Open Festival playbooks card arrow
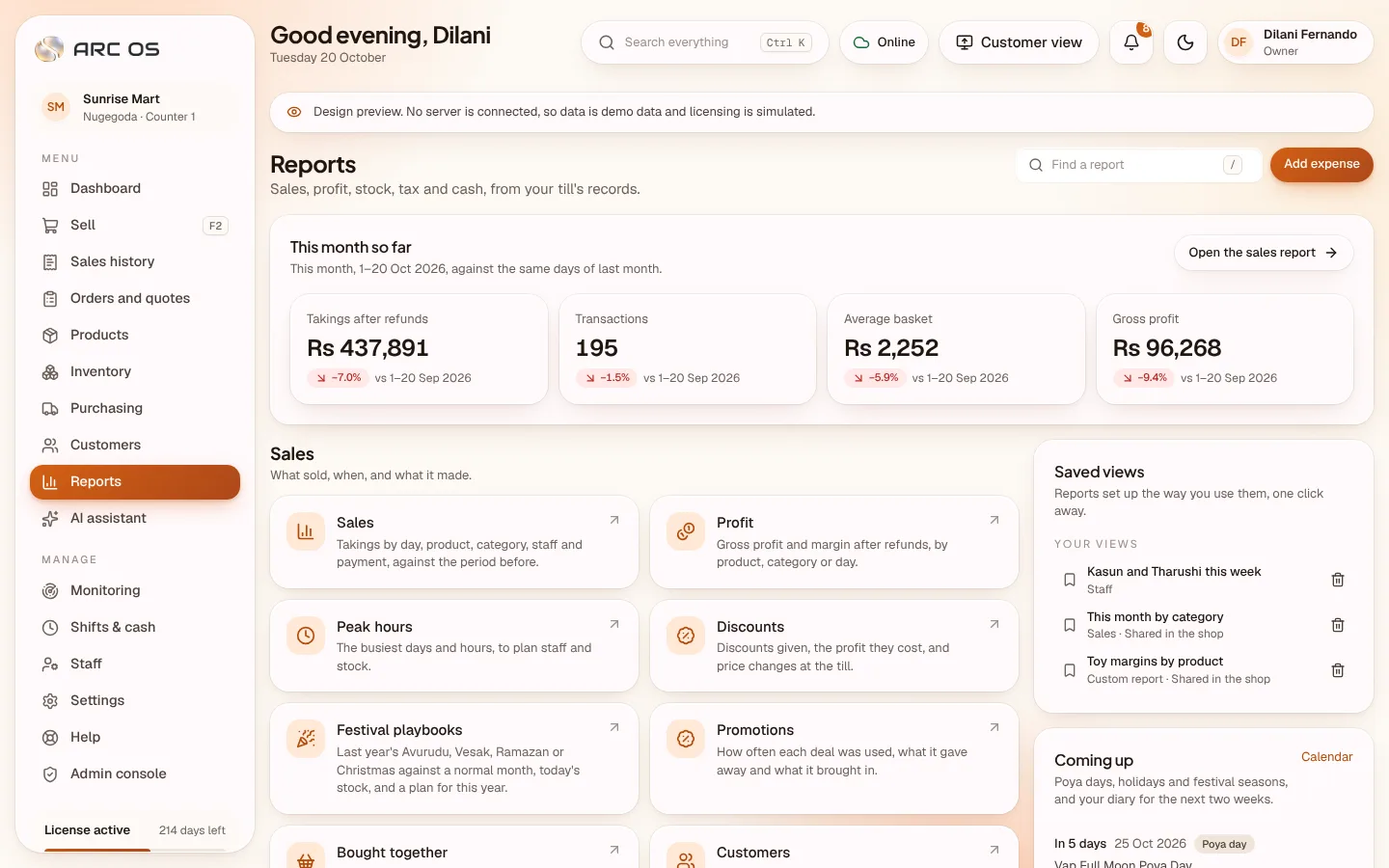 pos(614,727)
